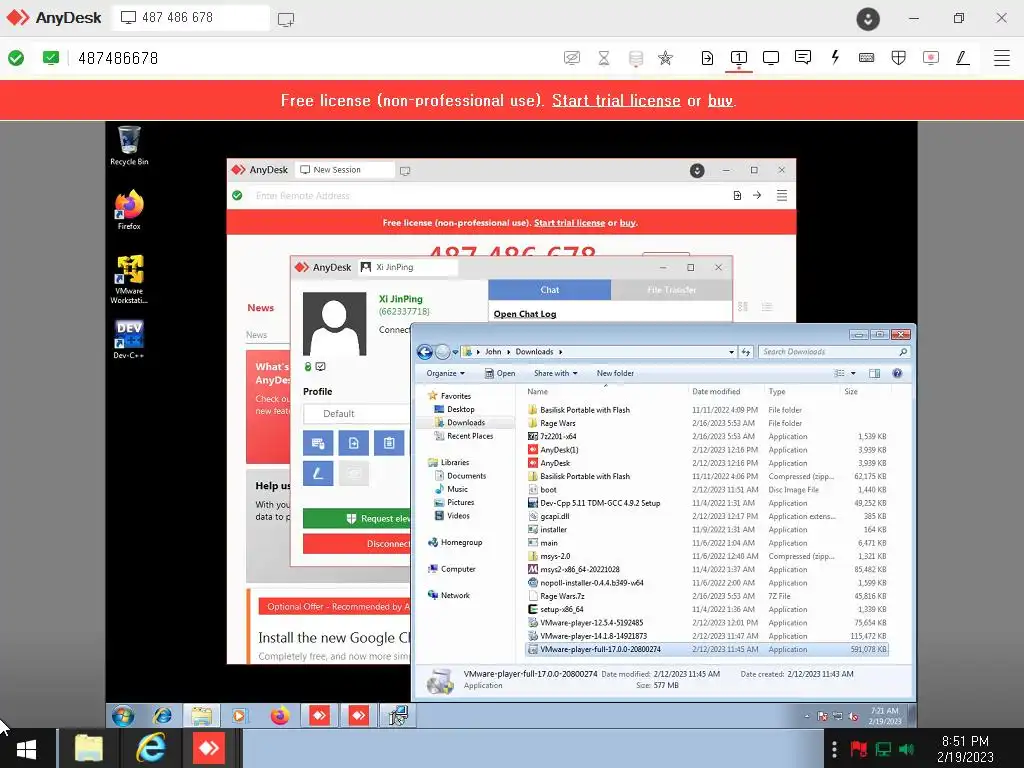This screenshot has width=1024, height=768.
Task: Open recent pages dropdown next to Forward
Action: pos(455,352)
